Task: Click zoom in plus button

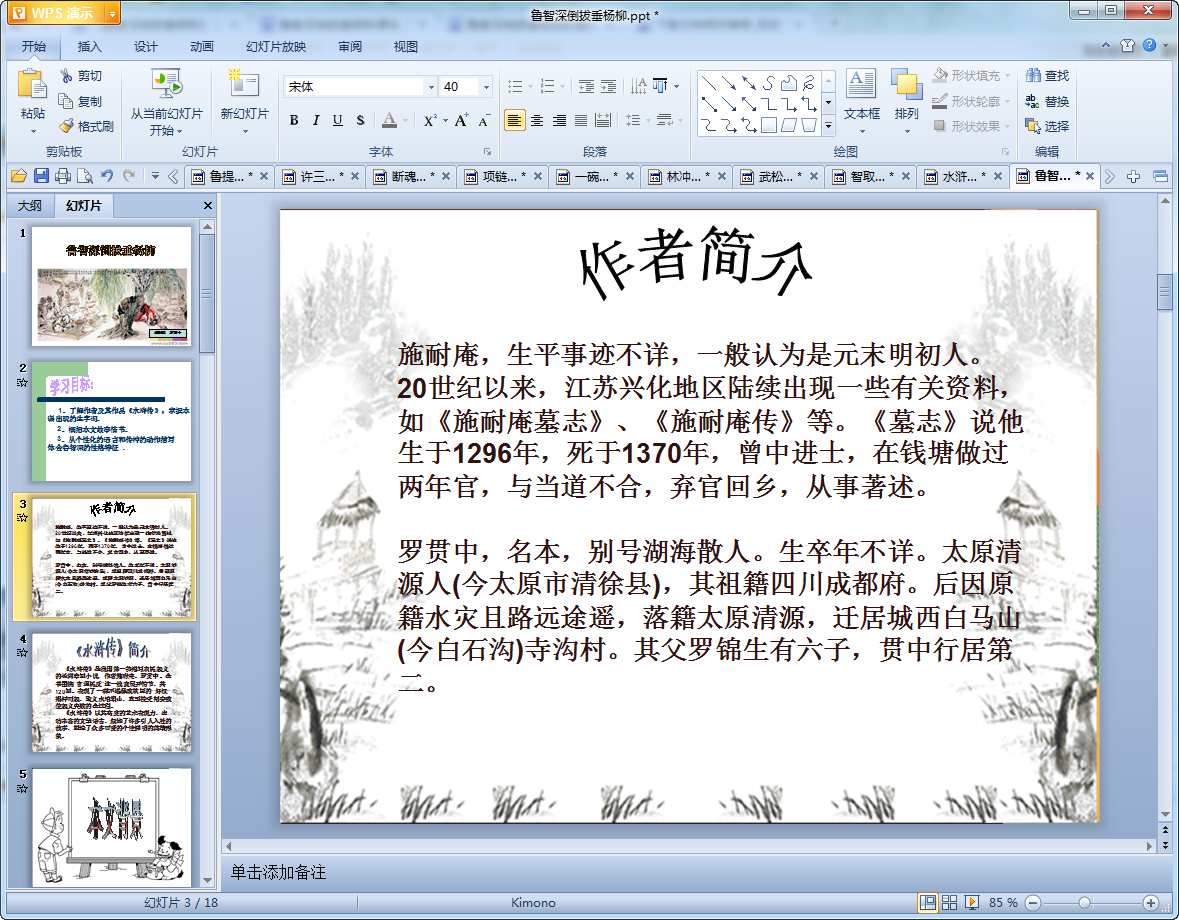Action: click(1150, 903)
